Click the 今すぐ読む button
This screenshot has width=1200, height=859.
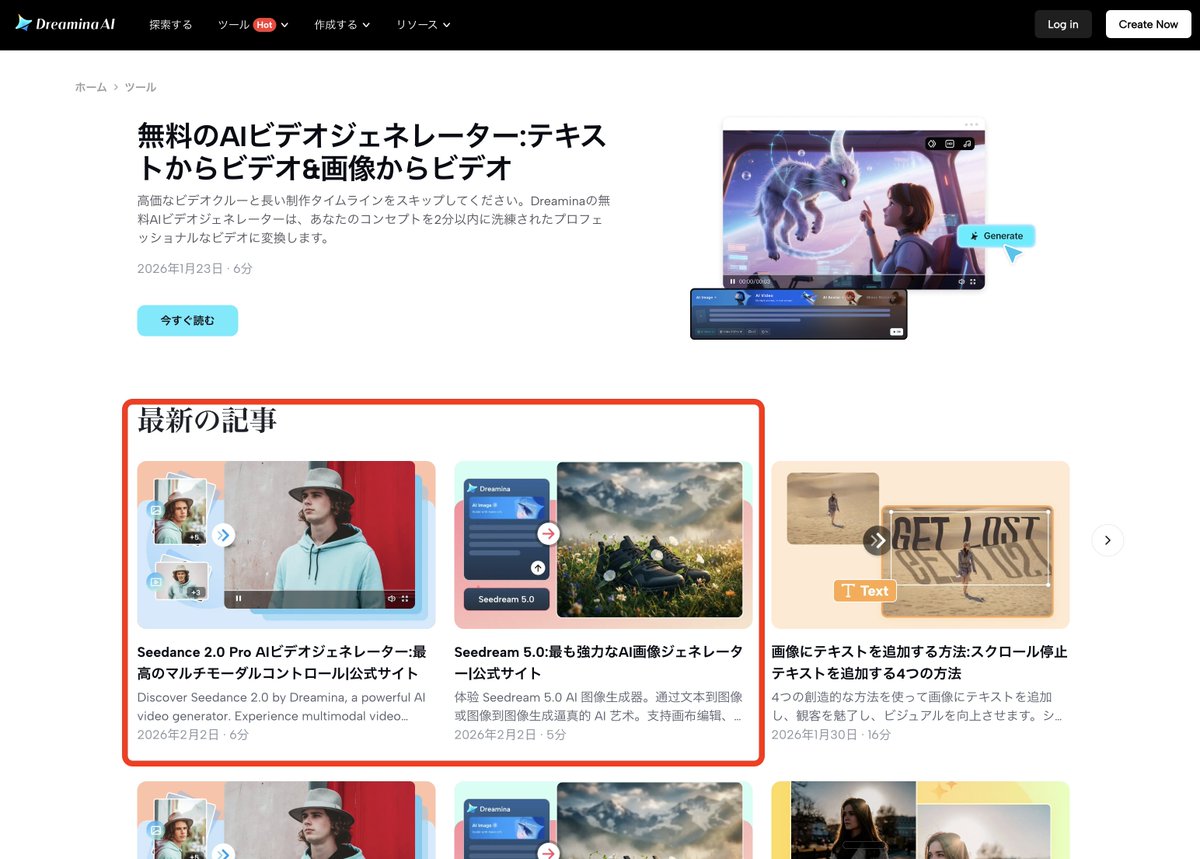pyautogui.click(x=187, y=320)
